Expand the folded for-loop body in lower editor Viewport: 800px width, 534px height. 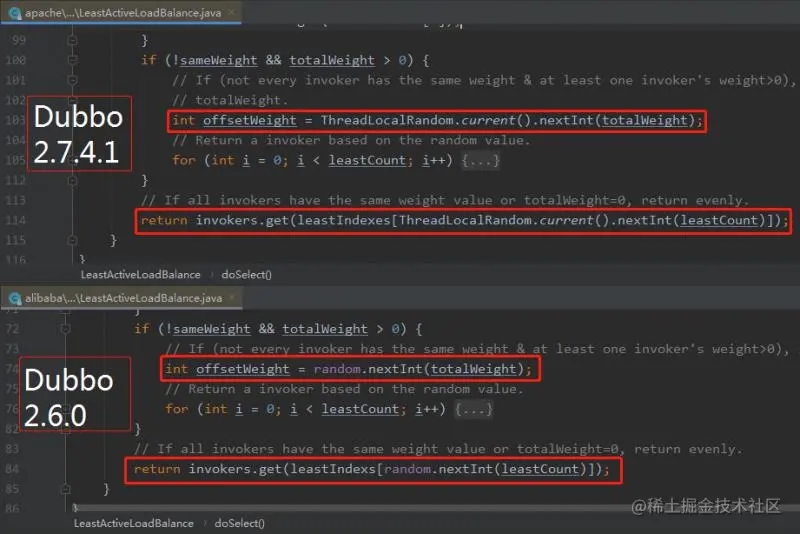point(473,409)
